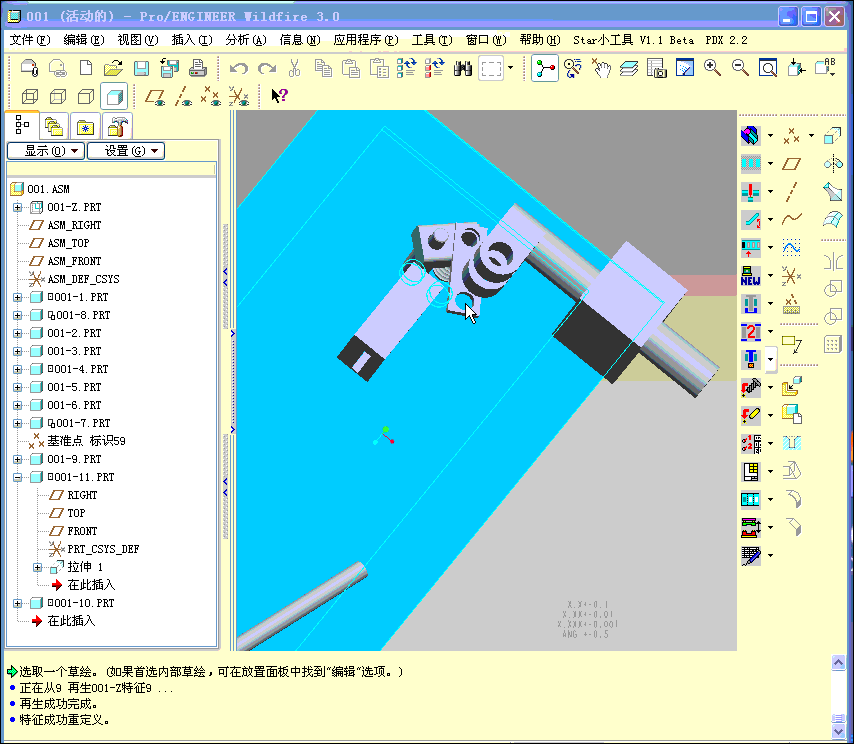Select ASM_RIGHT datum plane in tree
This screenshot has width=854, height=744.
(74, 225)
